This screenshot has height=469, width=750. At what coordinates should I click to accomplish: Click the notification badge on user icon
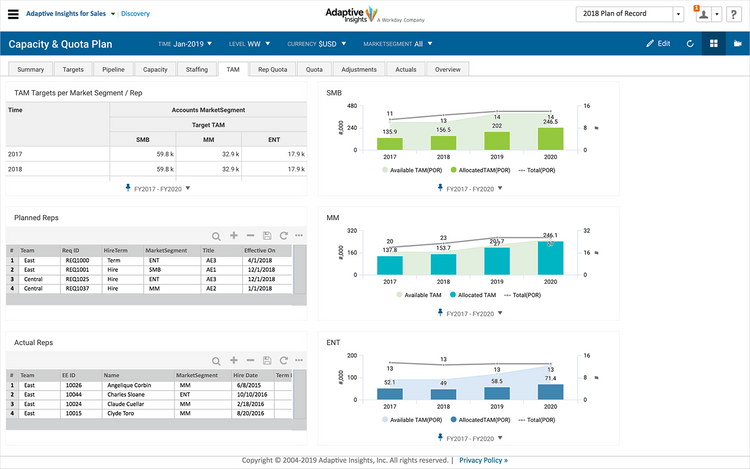click(x=696, y=8)
